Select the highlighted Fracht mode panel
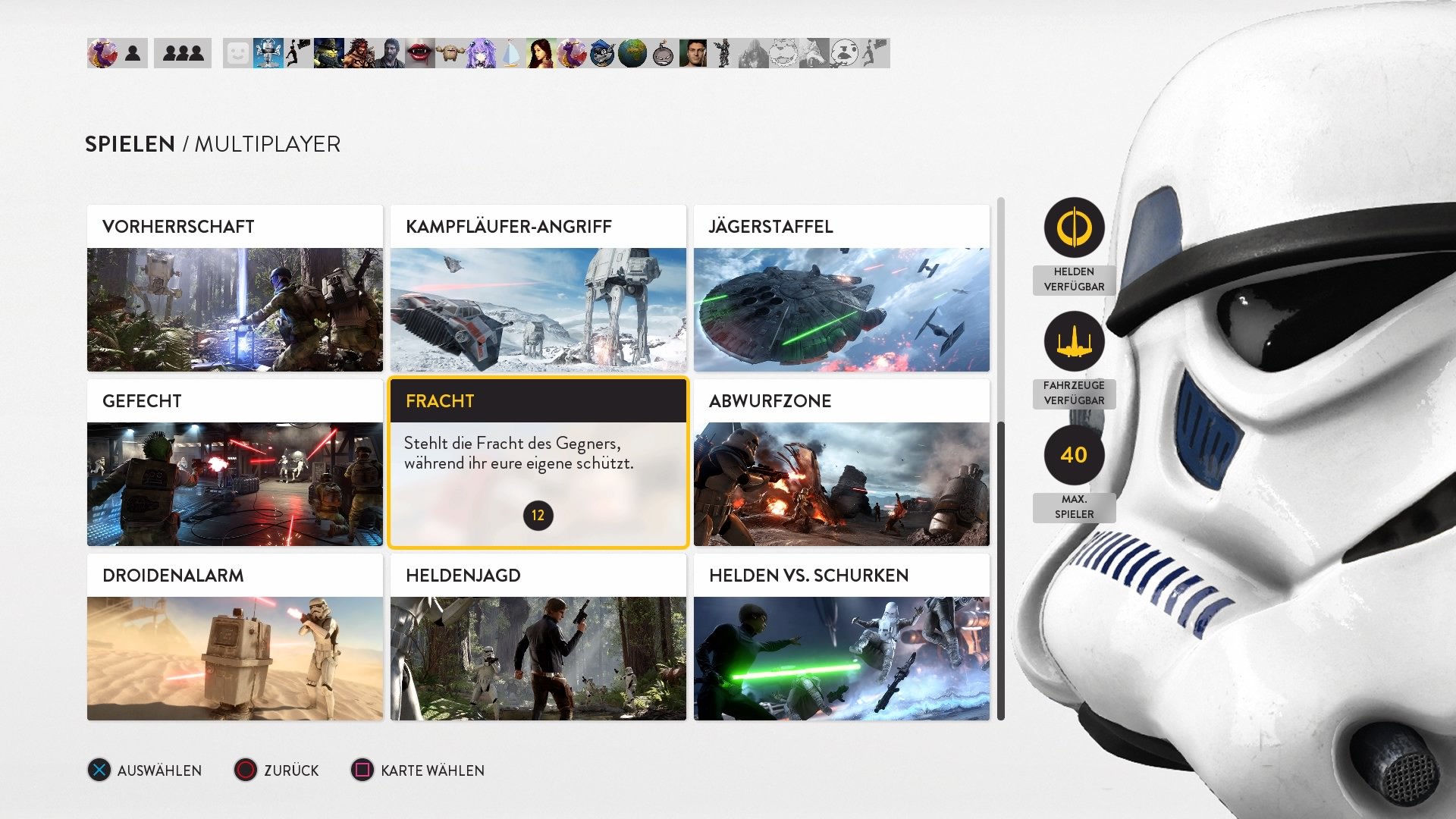 tap(538, 463)
